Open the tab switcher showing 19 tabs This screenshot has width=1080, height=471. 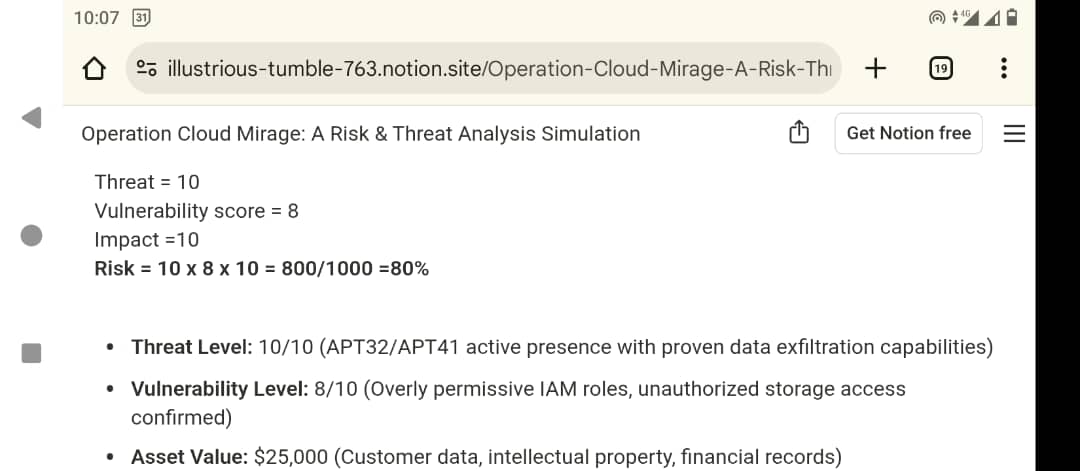(x=941, y=68)
